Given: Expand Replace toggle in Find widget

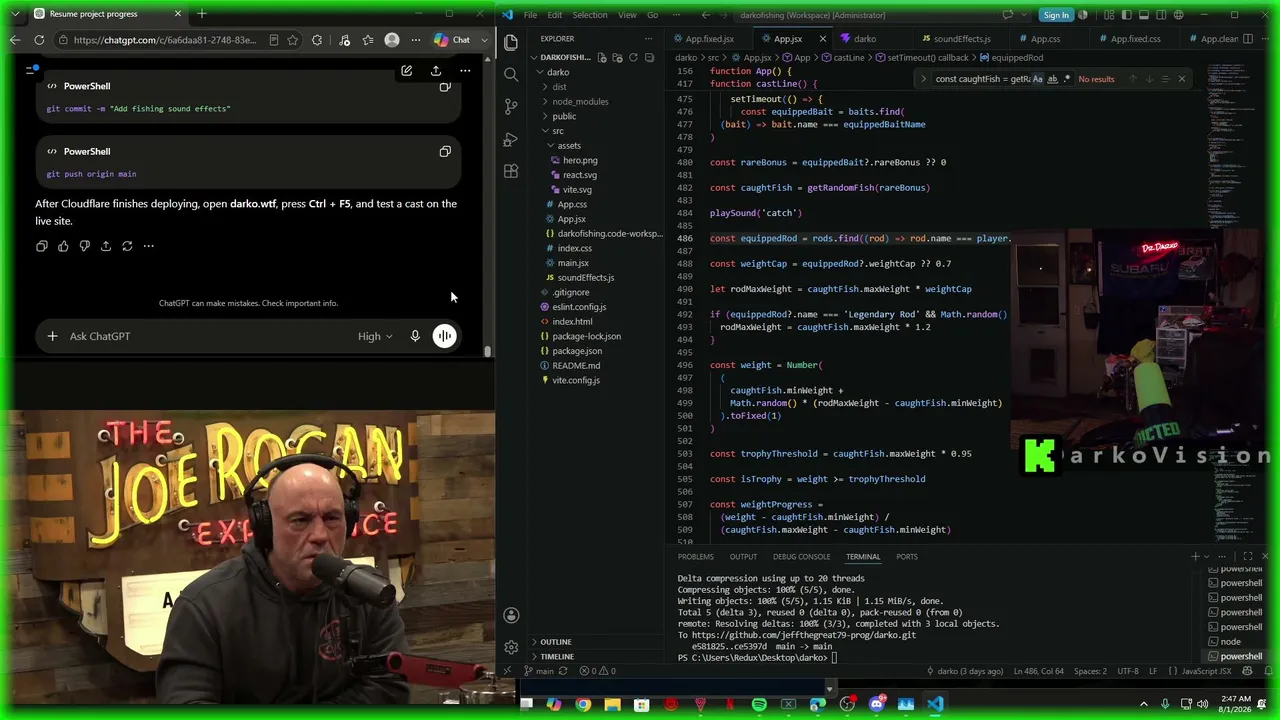Looking at the screenshot, I should pyautogui.click(x=924, y=79).
